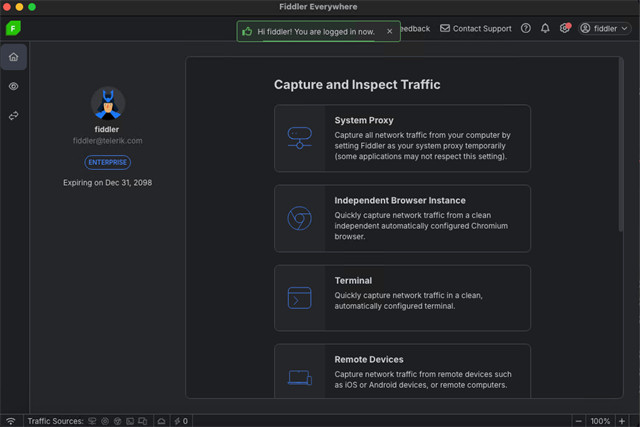Select the Remote Devices capture card
Screen dimensions: 640x427
click(x=402, y=371)
